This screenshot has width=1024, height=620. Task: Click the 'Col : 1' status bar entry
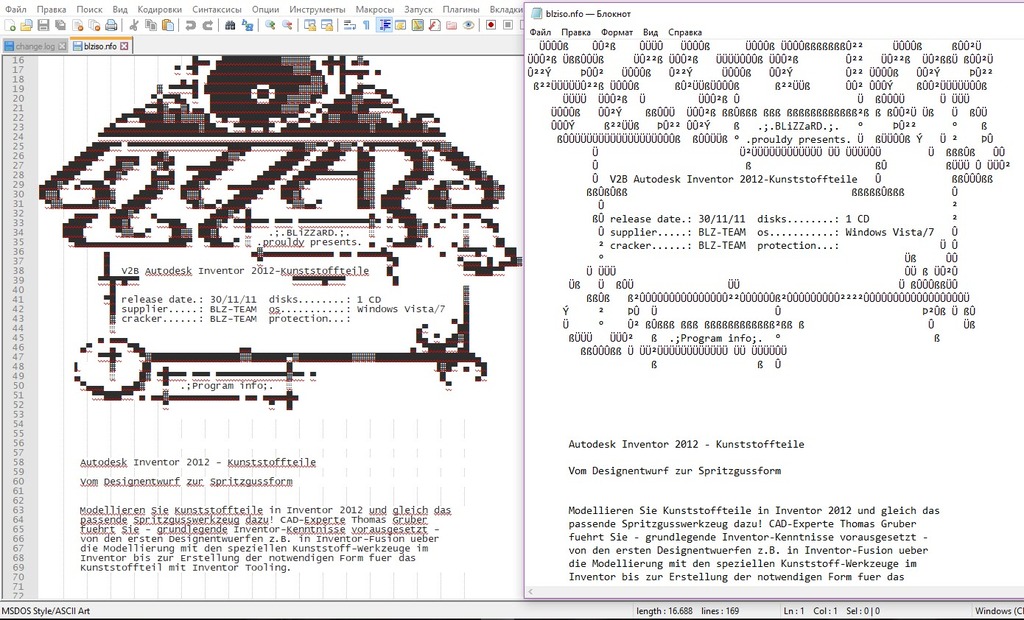[x=824, y=612]
